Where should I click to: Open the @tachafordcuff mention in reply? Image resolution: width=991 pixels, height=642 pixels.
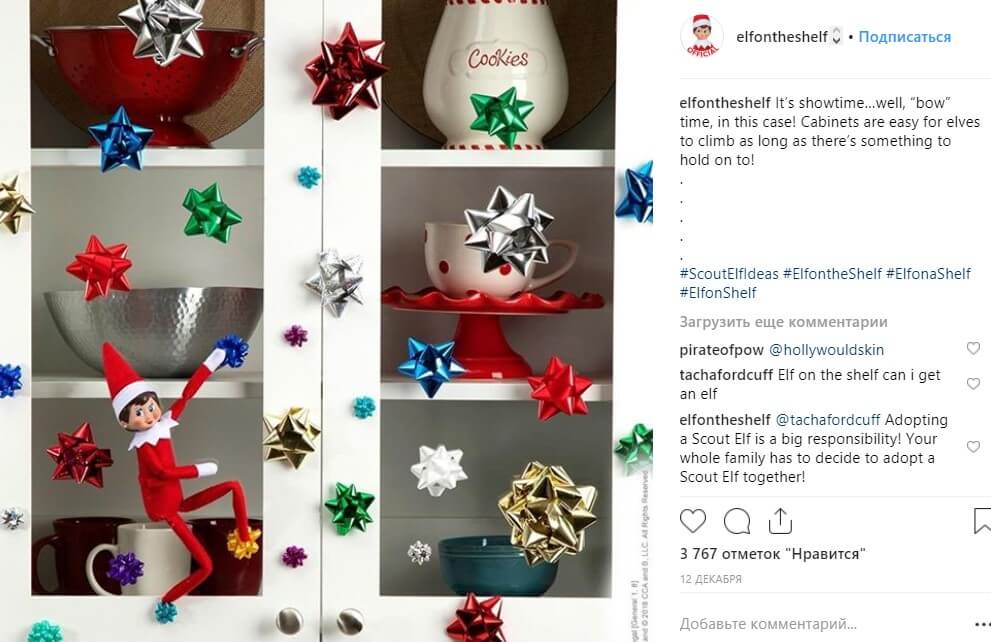tap(827, 420)
